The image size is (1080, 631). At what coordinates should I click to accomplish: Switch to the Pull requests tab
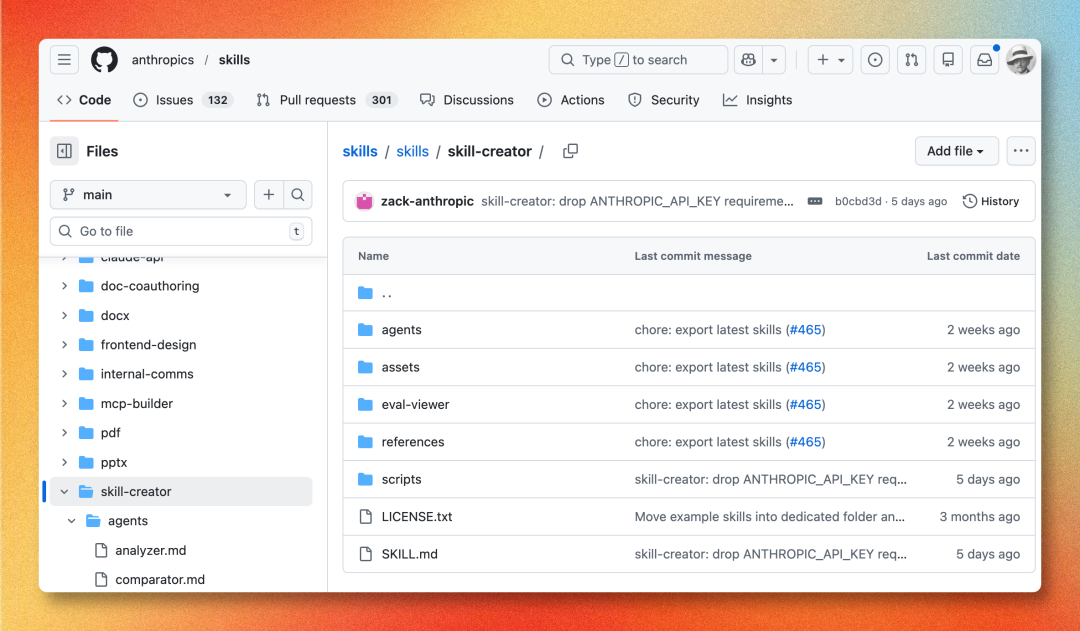coord(327,100)
